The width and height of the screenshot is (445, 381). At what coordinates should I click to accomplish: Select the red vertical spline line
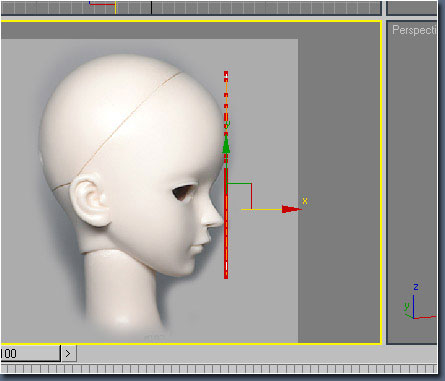pyautogui.click(x=226, y=175)
